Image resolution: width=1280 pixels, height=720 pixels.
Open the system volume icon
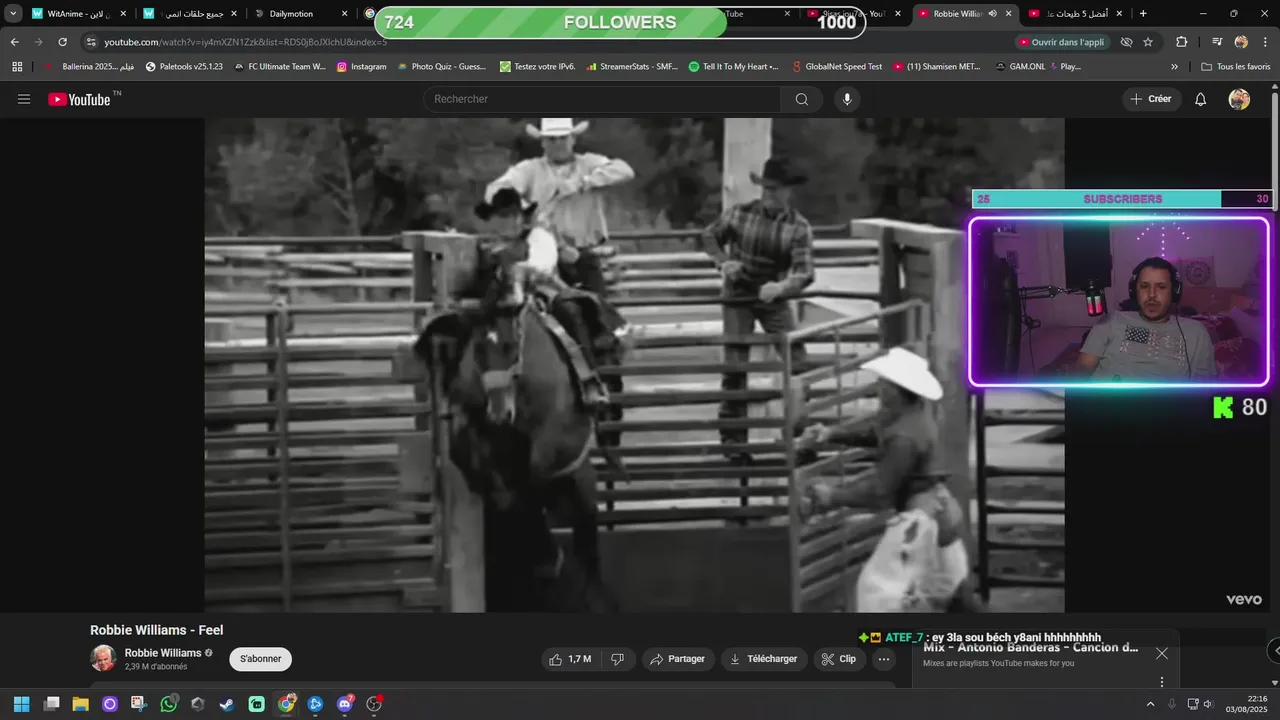coord(1208,704)
